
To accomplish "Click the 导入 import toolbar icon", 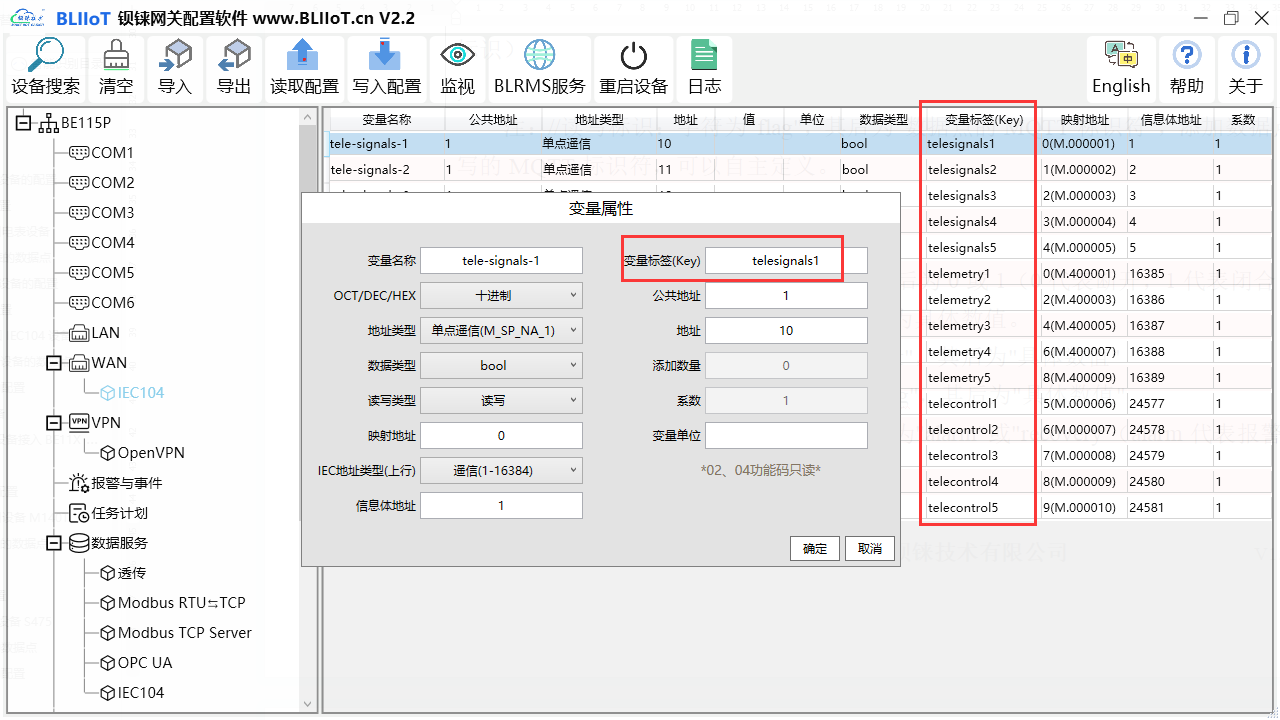I will click(x=175, y=55).
